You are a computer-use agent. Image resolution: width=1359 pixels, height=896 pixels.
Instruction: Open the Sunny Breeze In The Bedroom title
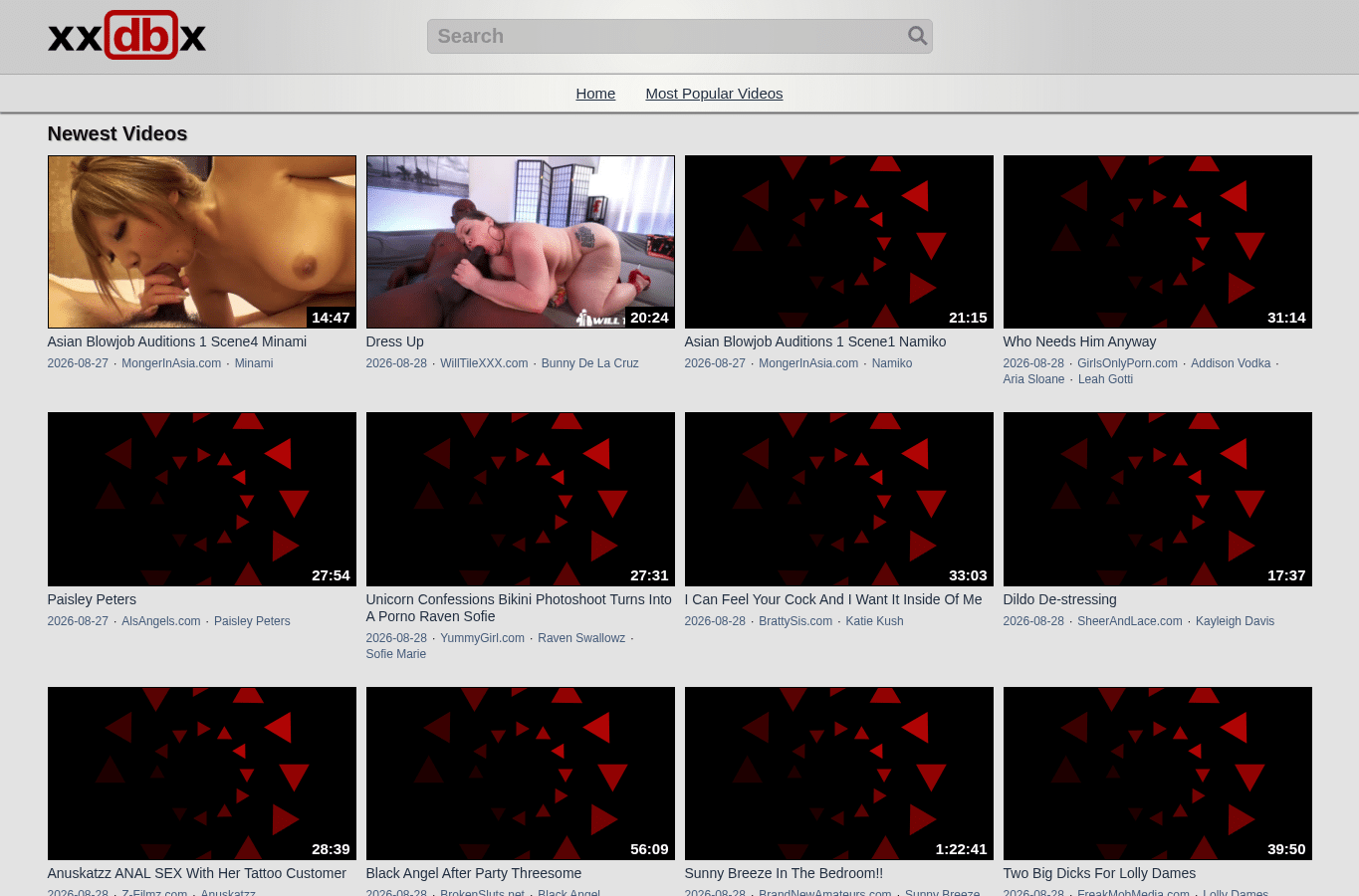click(784, 873)
